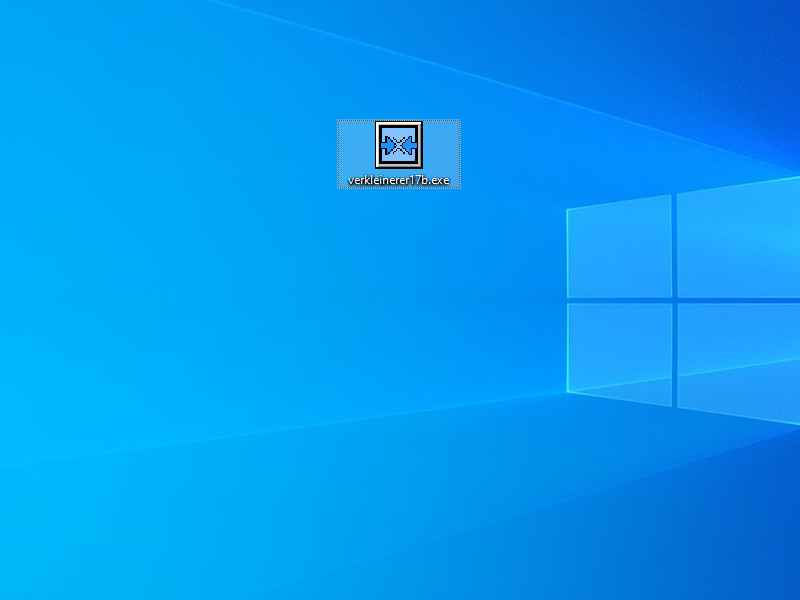Screen dimensions: 800x600
Task: Click the verkleinerer17b.exe file name label
Action: point(398,180)
